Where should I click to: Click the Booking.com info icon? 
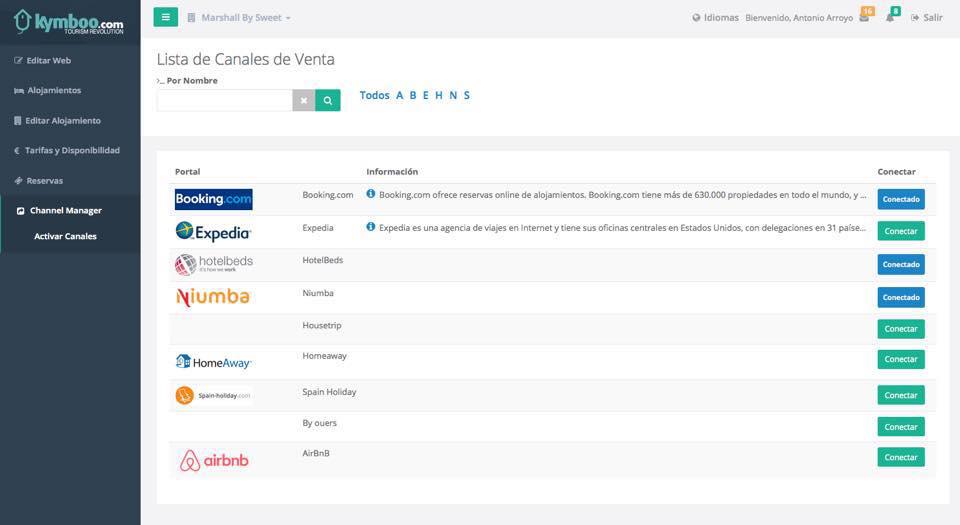coord(370,194)
